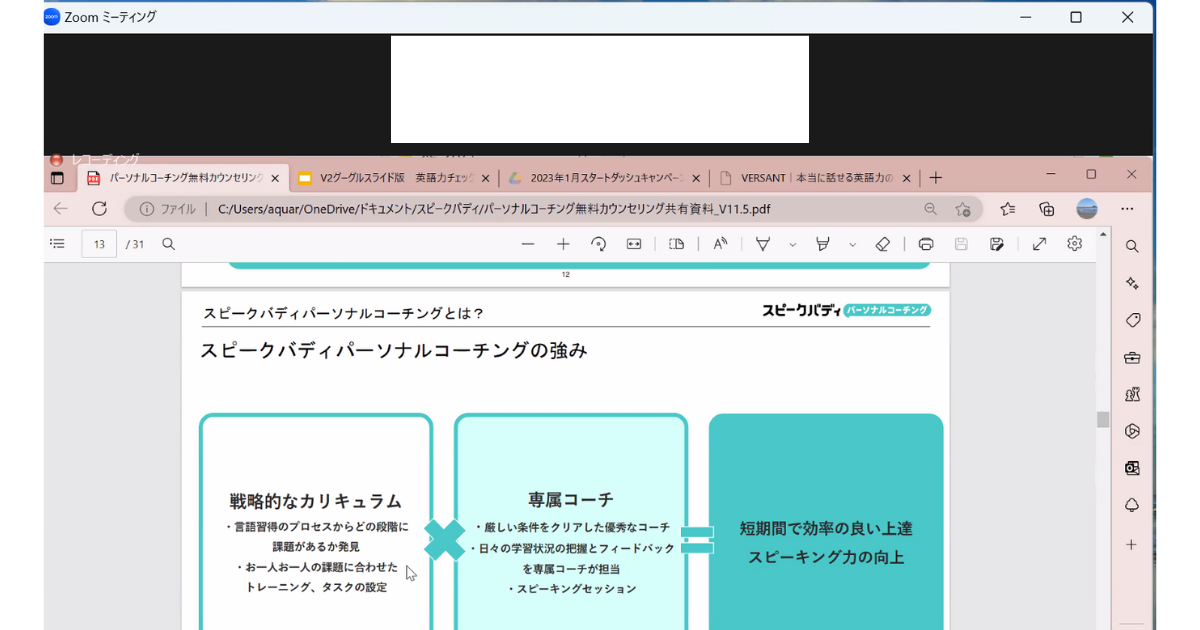Open the Edge sidebar search icon

[1132, 246]
